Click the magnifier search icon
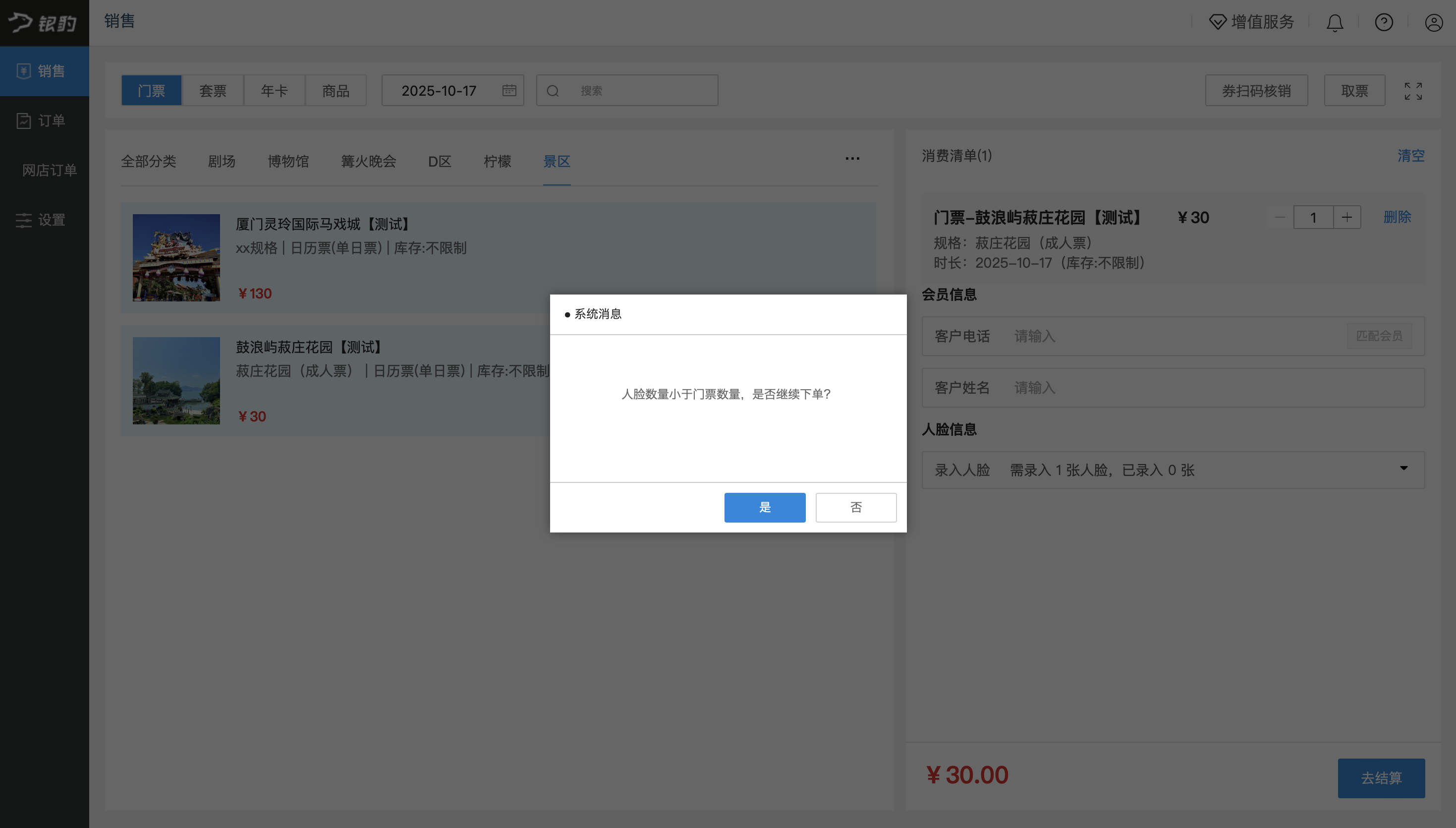 pyautogui.click(x=553, y=91)
